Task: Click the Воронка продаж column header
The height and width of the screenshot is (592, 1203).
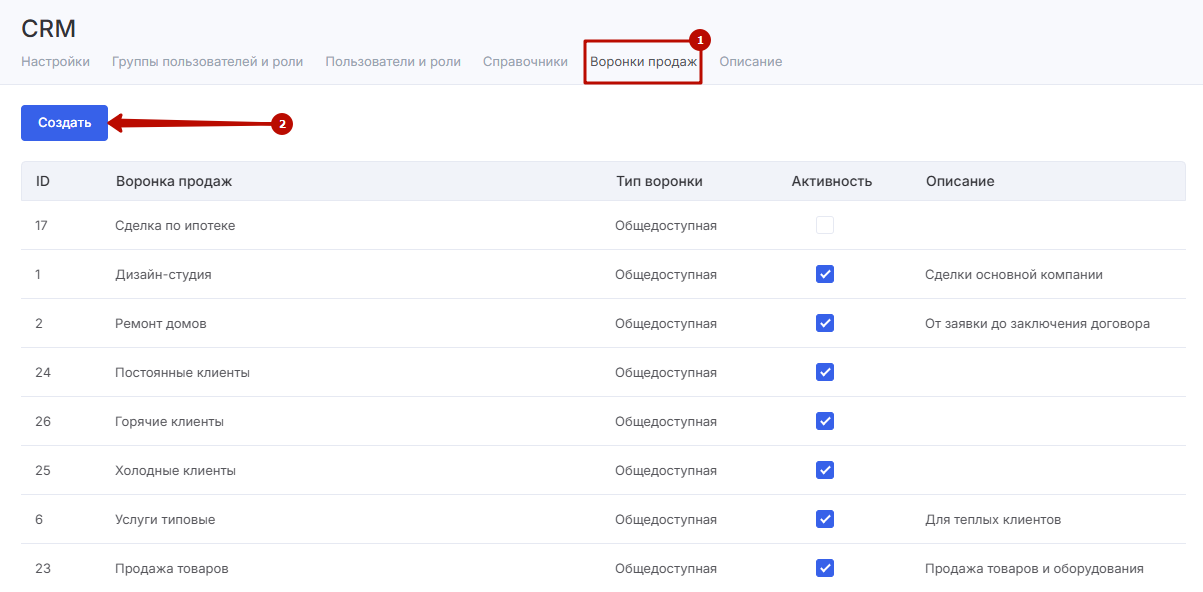Action: point(174,182)
